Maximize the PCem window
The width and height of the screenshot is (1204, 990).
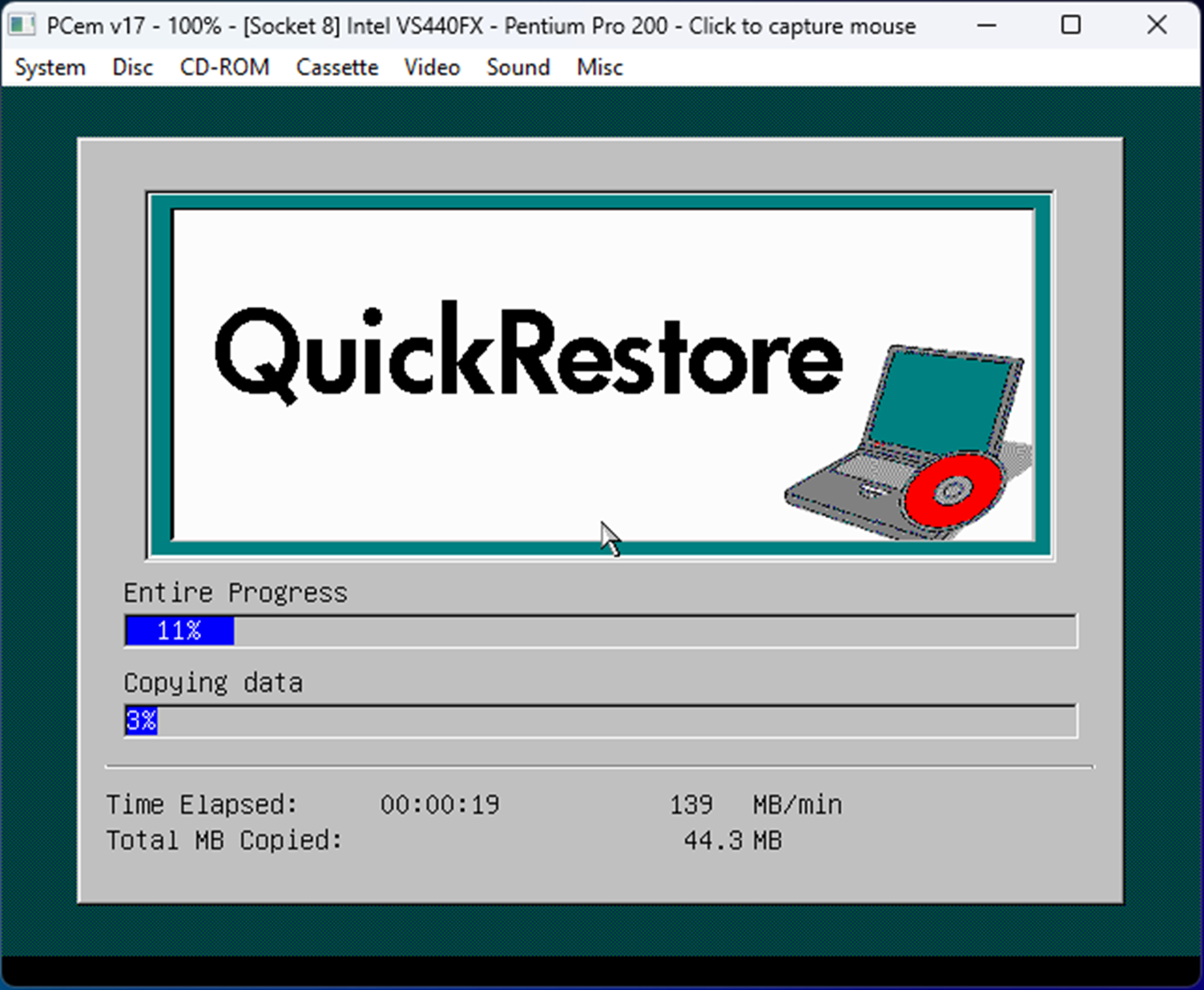click(1071, 26)
